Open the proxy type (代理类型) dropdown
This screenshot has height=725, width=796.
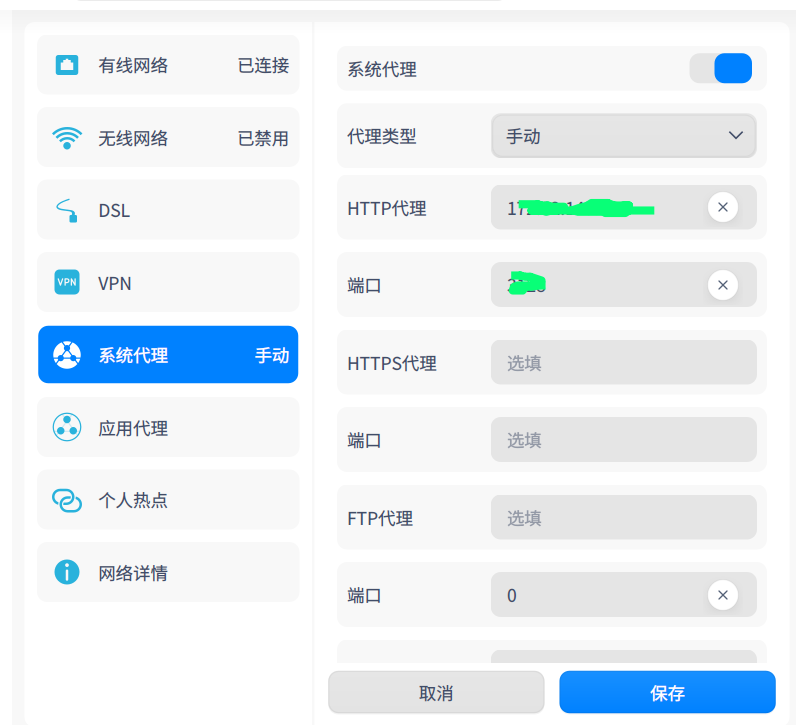pyautogui.click(x=623, y=136)
